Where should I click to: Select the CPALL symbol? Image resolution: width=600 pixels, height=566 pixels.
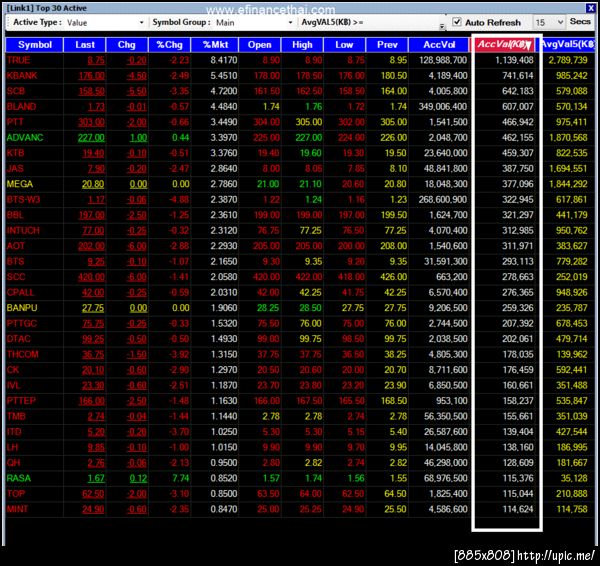20,292
